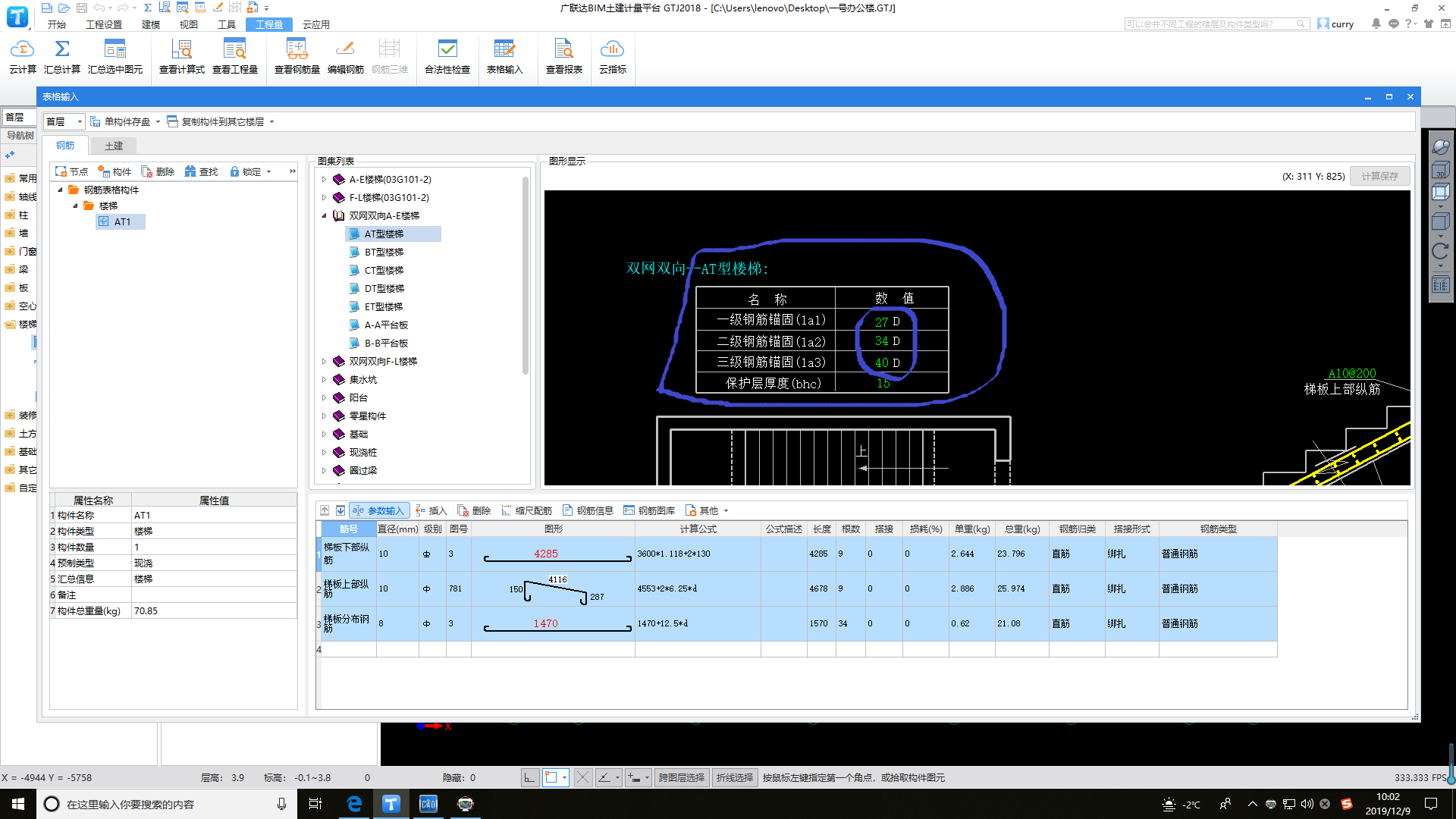
Task: Click atlas list vertical scrollbar
Action: pos(525,277)
